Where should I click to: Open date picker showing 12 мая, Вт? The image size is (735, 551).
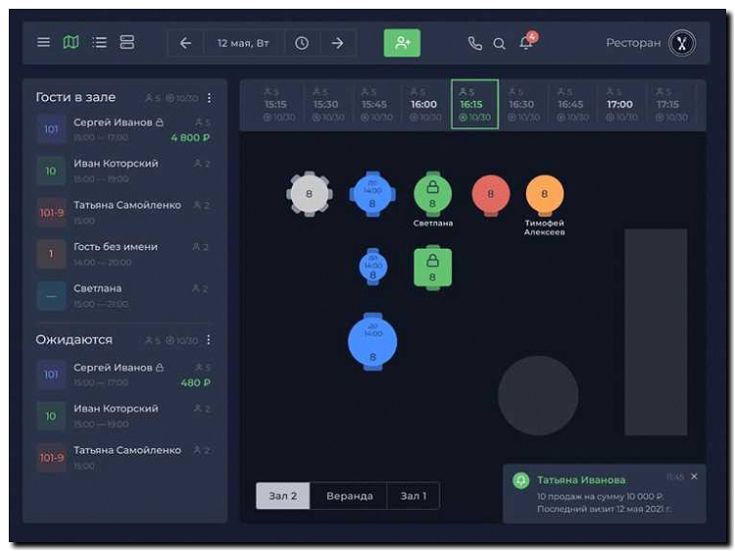tap(244, 43)
